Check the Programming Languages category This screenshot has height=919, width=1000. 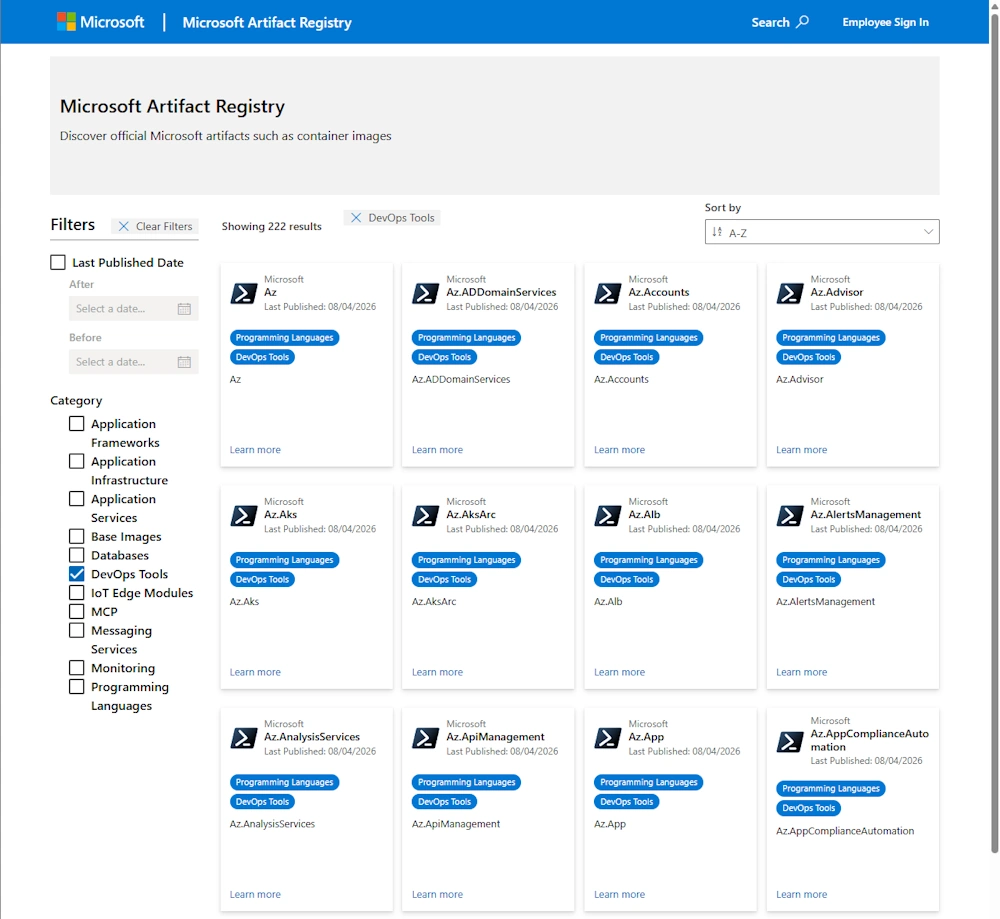click(77, 687)
